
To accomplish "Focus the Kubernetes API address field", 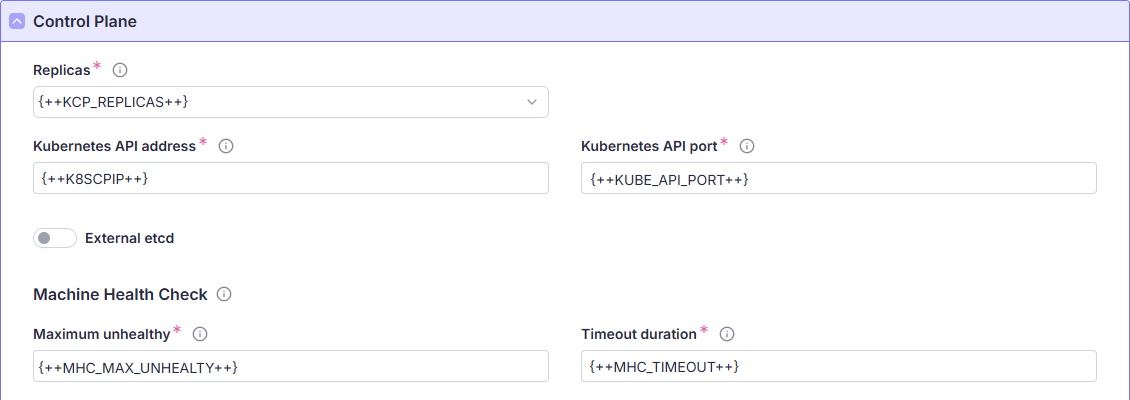I will pos(290,178).
